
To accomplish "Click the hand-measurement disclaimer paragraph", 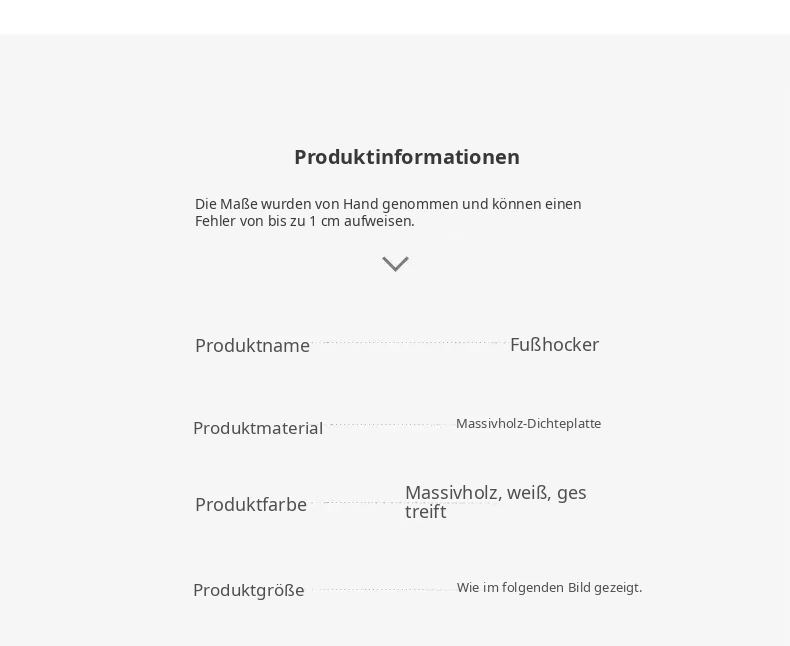I will [388, 212].
